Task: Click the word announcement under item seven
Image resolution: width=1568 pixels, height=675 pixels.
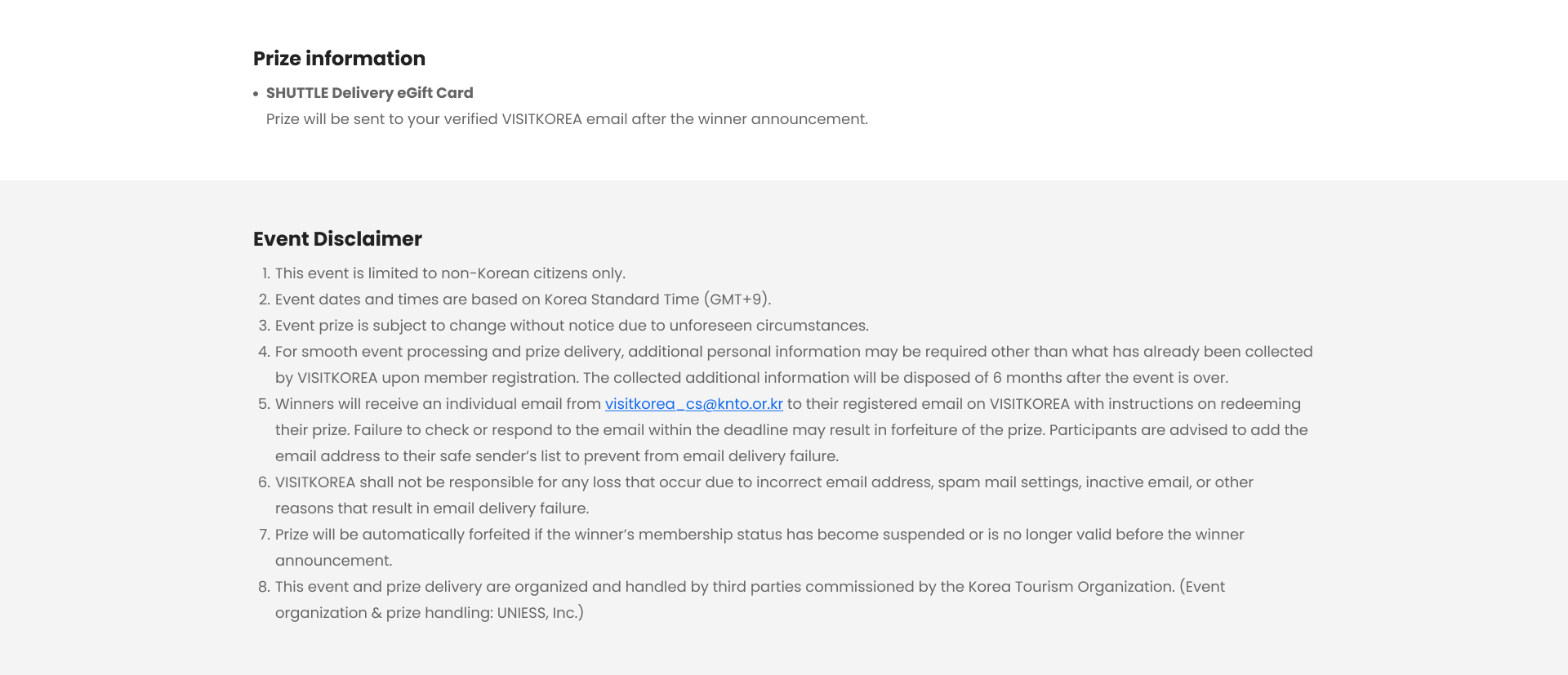Action: tap(333, 561)
